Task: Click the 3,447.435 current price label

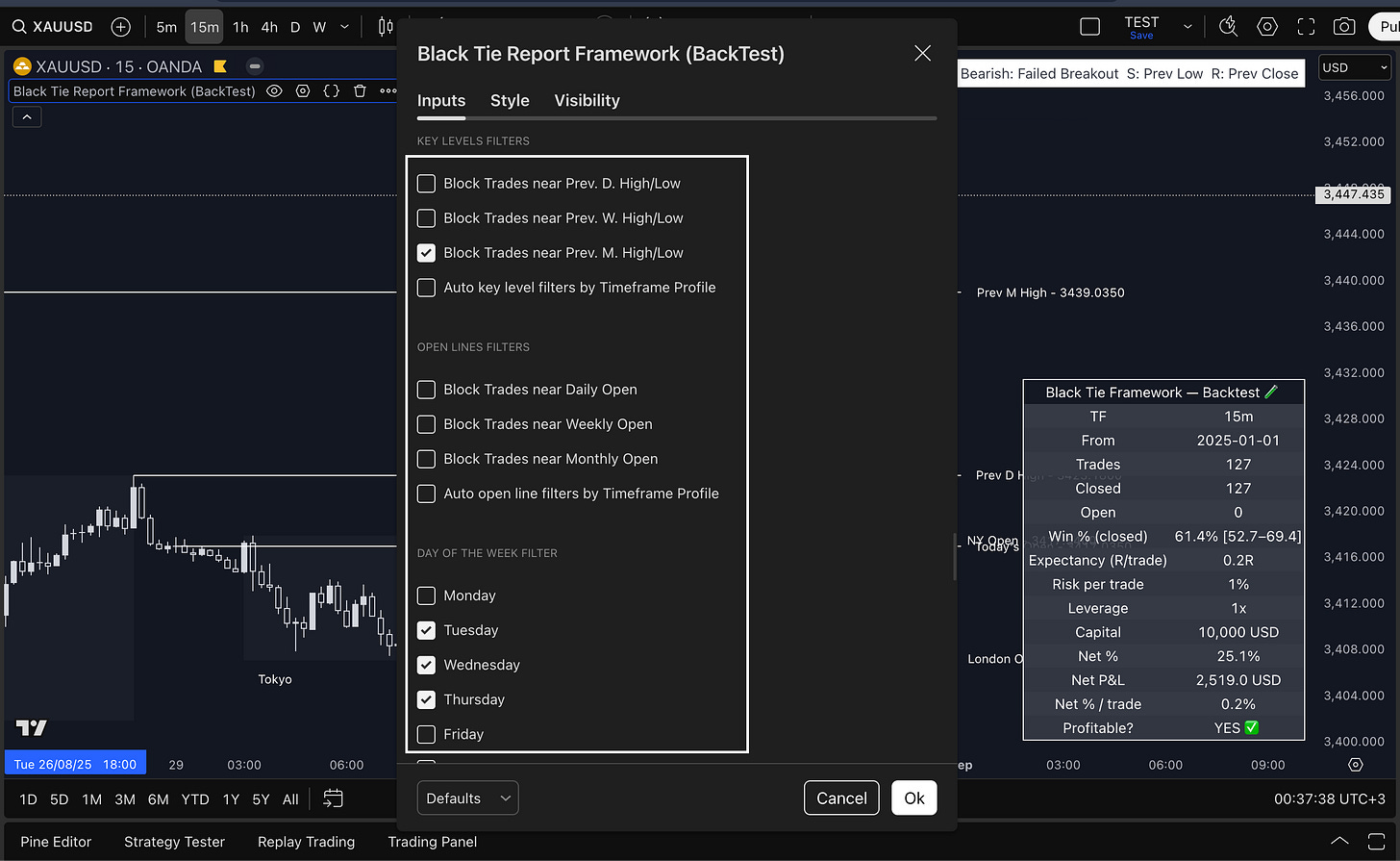Action: [1354, 194]
